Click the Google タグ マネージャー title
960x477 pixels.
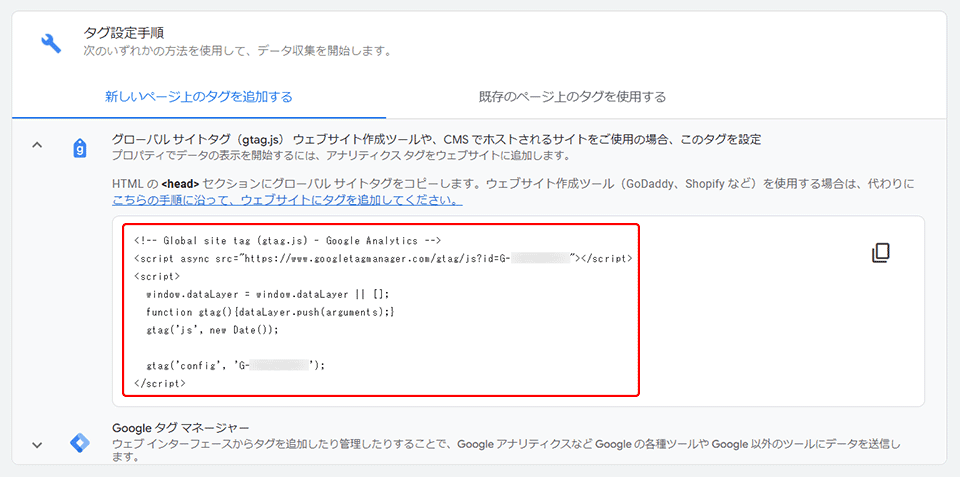pyautogui.click(x=181, y=426)
